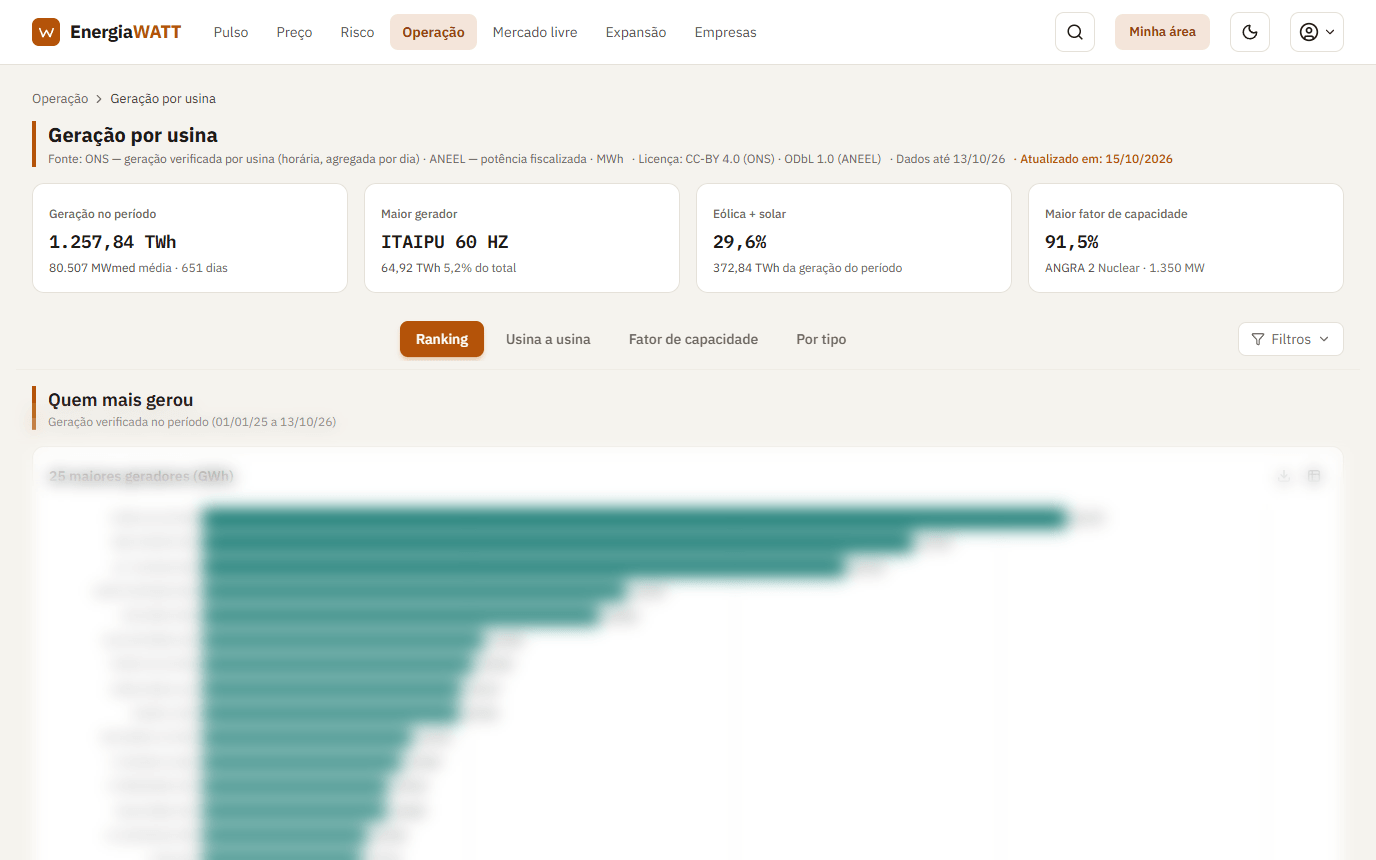Select the Operação nav item
Image resolution: width=1376 pixels, height=860 pixels.
coord(433,32)
